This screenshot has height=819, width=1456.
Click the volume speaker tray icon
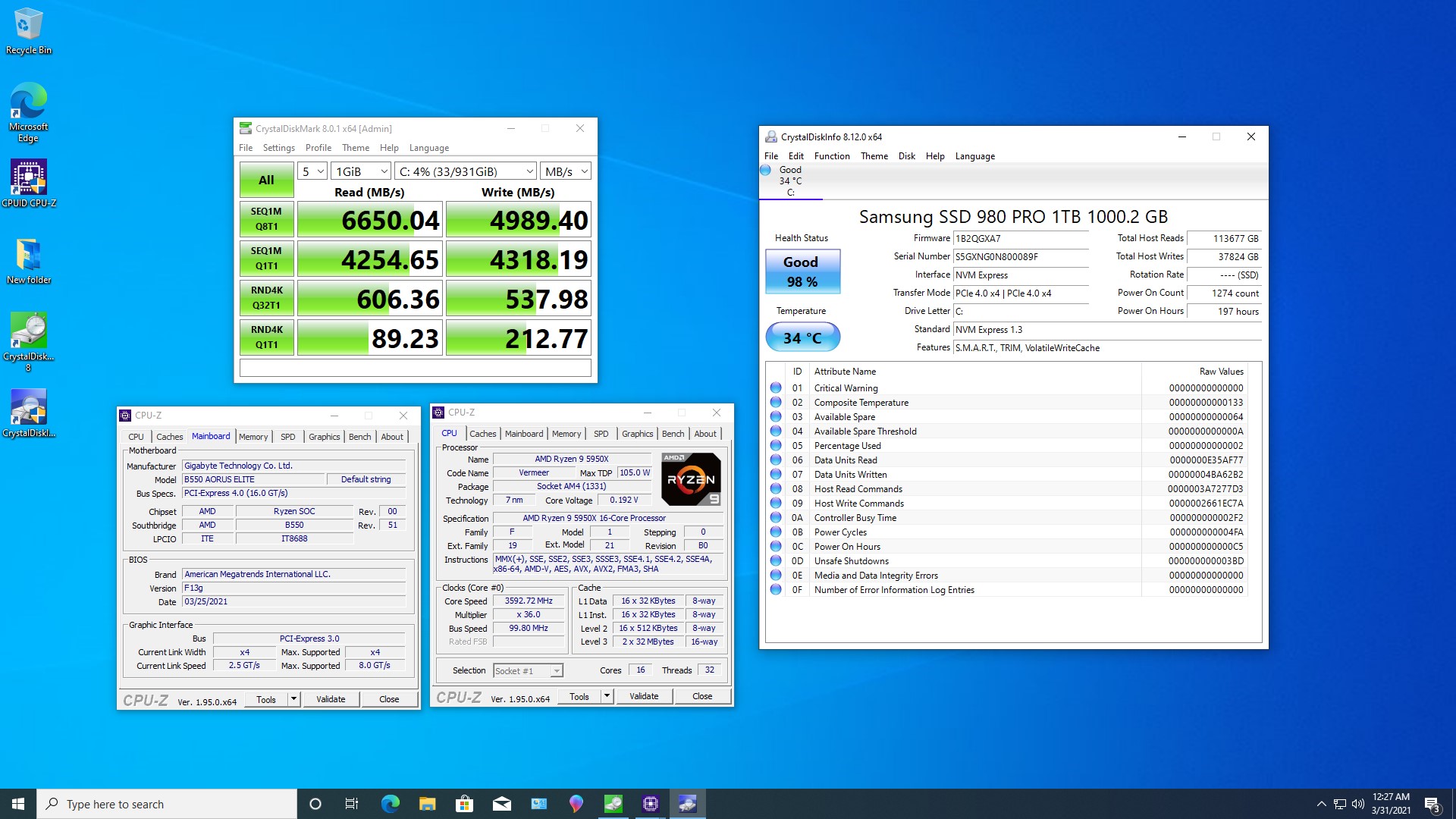pyautogui.click(x=1357, y=804)
